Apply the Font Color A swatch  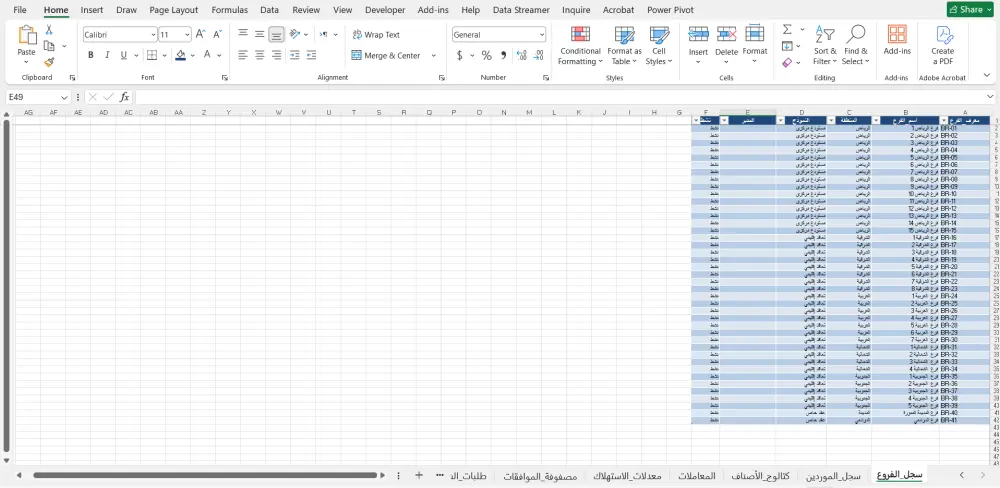click(x=207, y=55)
